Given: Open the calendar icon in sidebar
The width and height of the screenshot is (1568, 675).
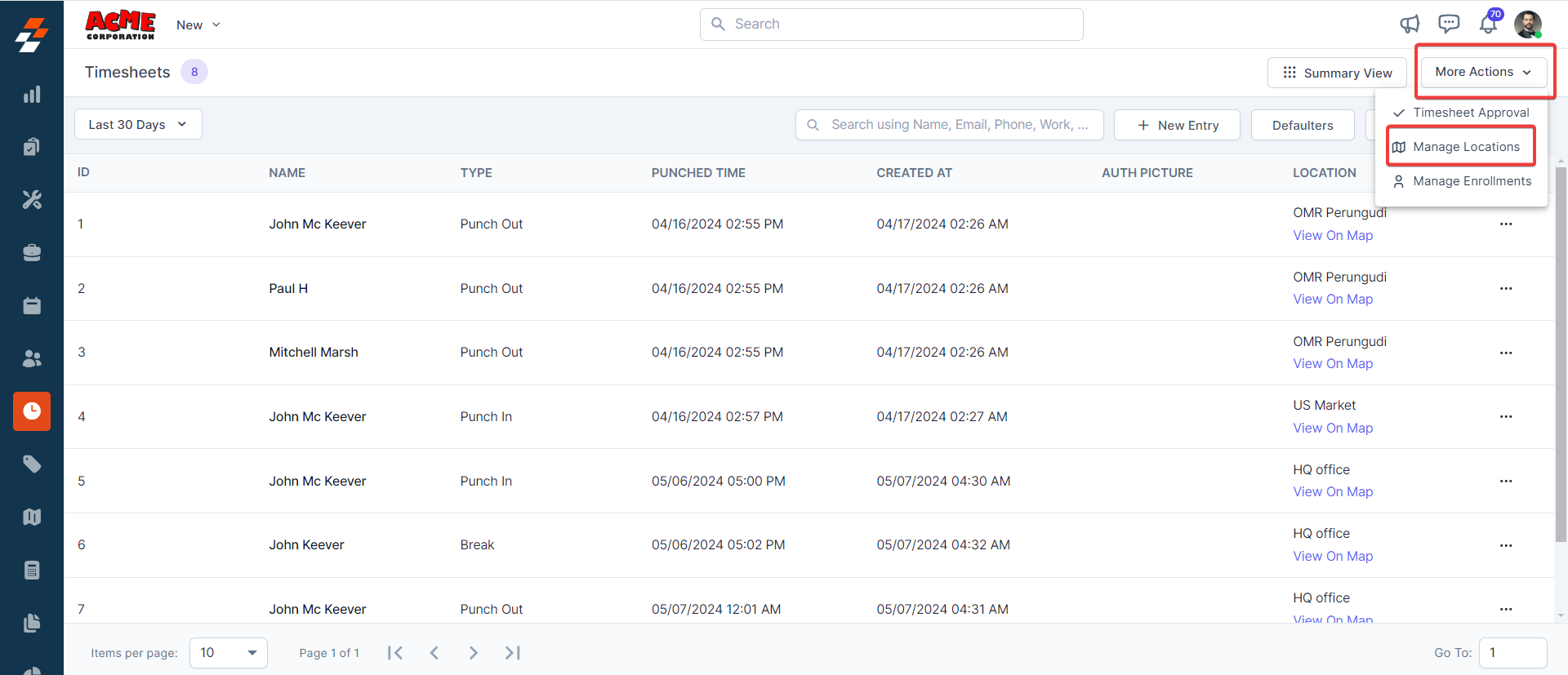Looking at the screenshot, I should coord(32,305).
